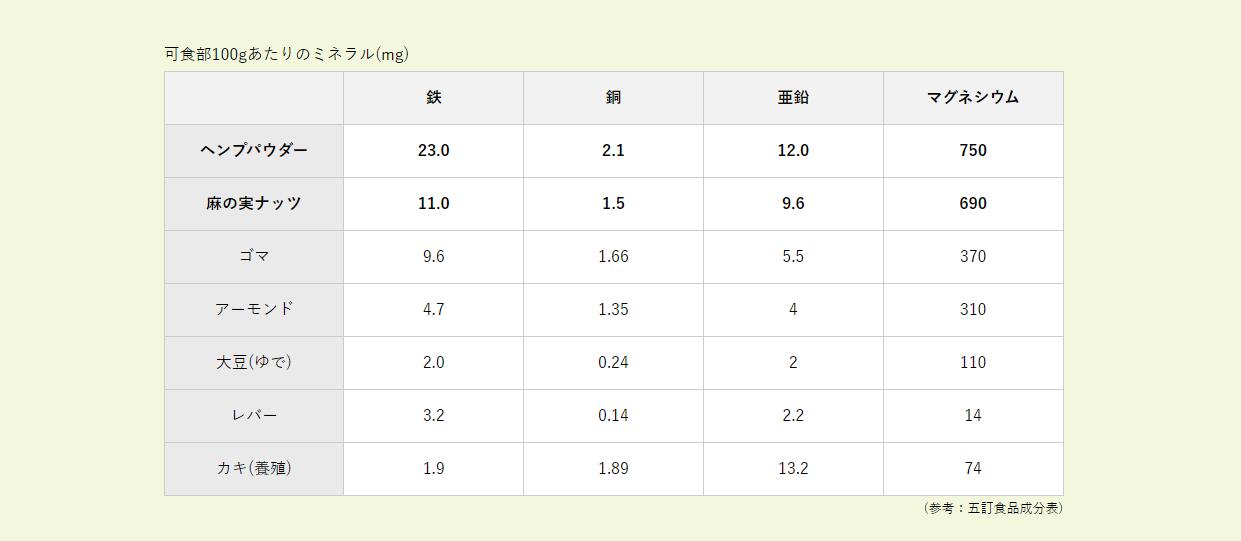Click the マグネシウム column header
The image size is (1241, 541).
pos(972,97)
